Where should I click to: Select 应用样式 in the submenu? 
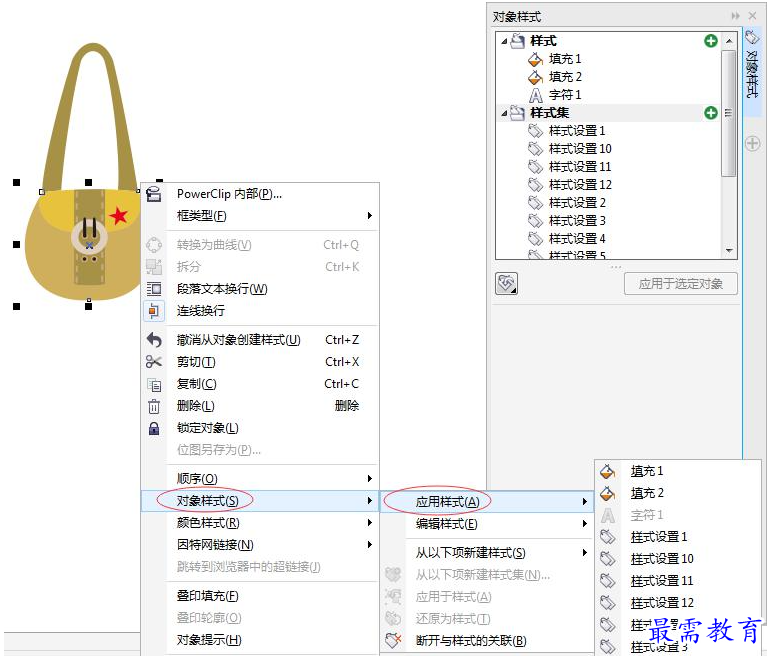[x=487, y=501]
